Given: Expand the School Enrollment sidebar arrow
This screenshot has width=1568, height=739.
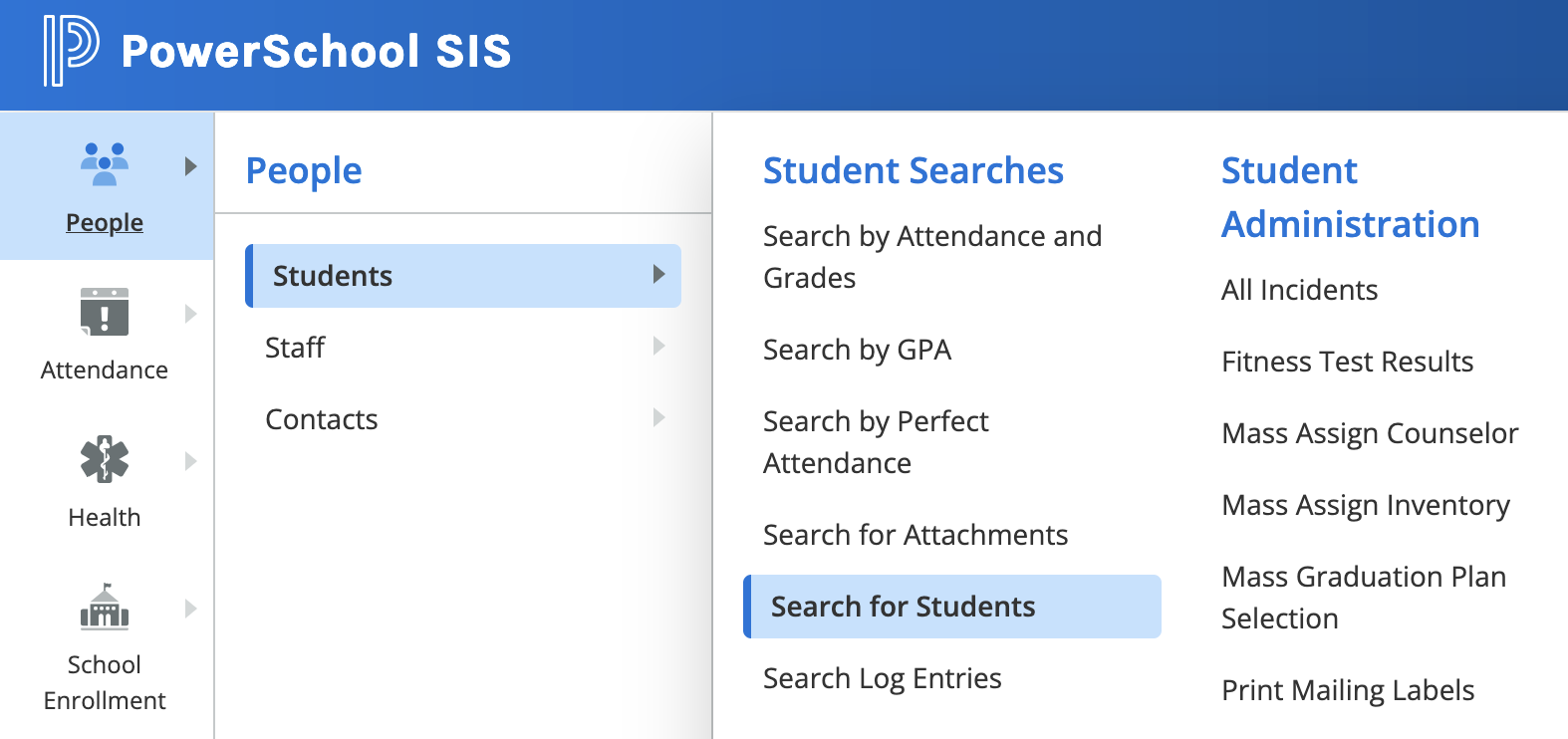Looking at the screenshot, I should (191, 609).
